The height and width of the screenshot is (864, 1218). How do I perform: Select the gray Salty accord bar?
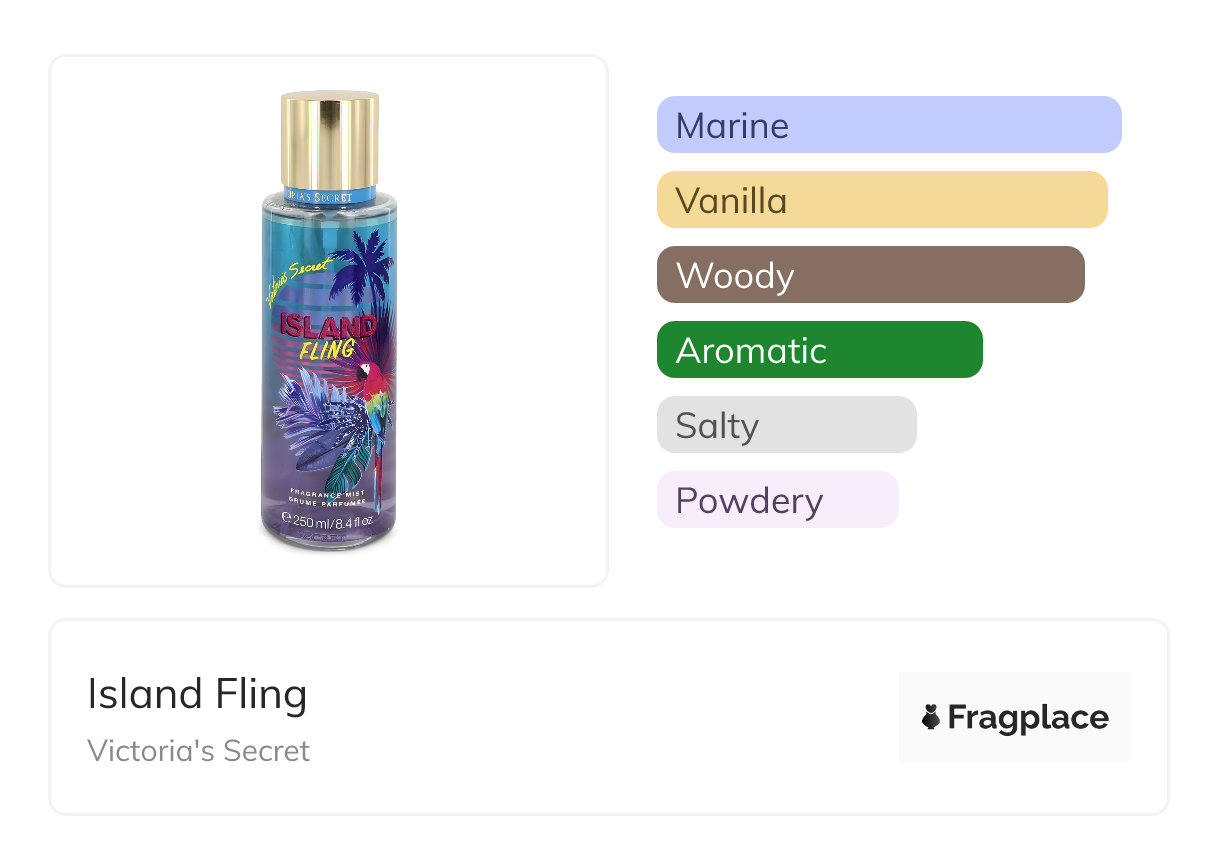click(x=786, y=425)
